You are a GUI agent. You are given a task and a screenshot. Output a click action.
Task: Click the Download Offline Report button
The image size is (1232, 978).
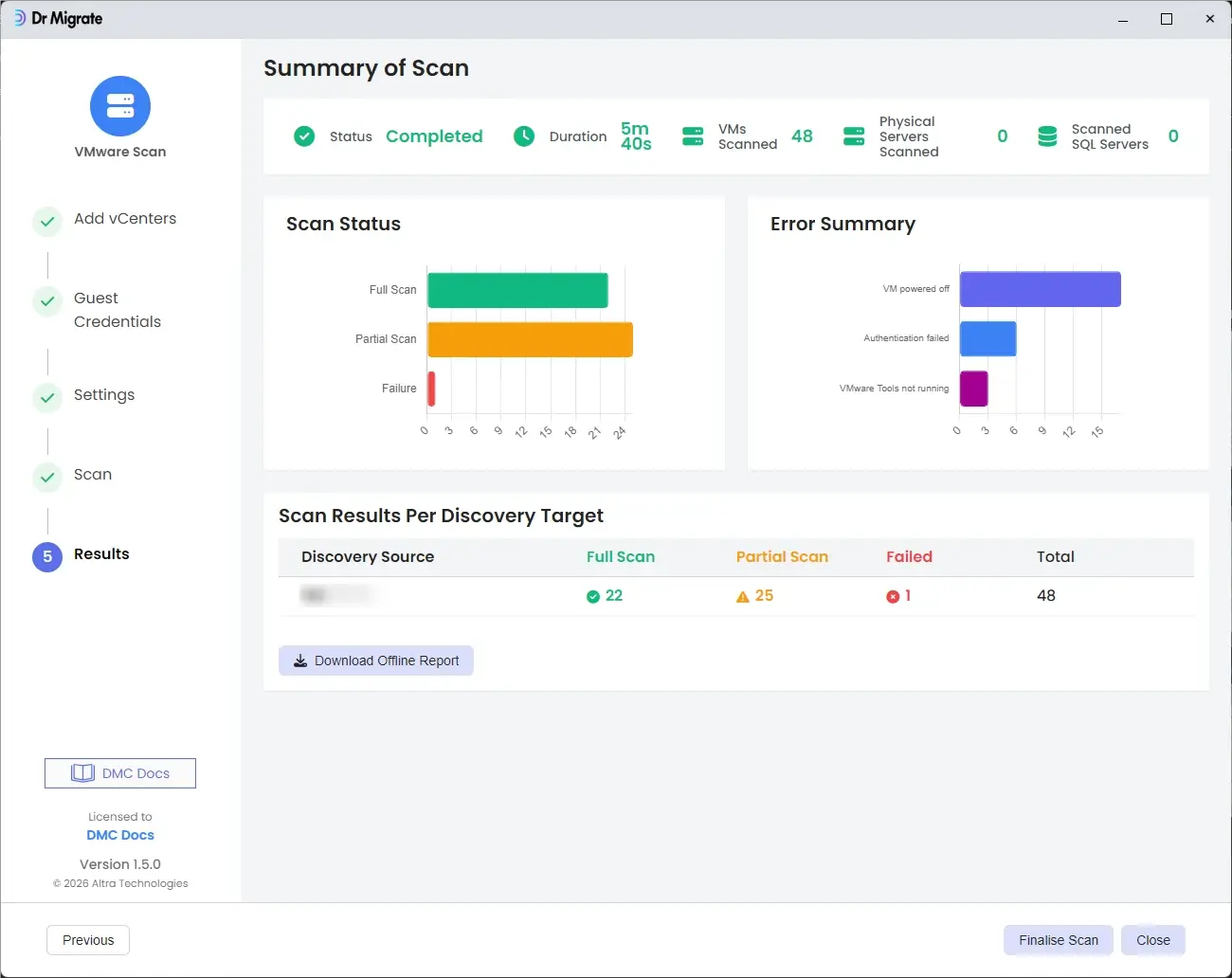pyautogui.click(x=376, y=661)
